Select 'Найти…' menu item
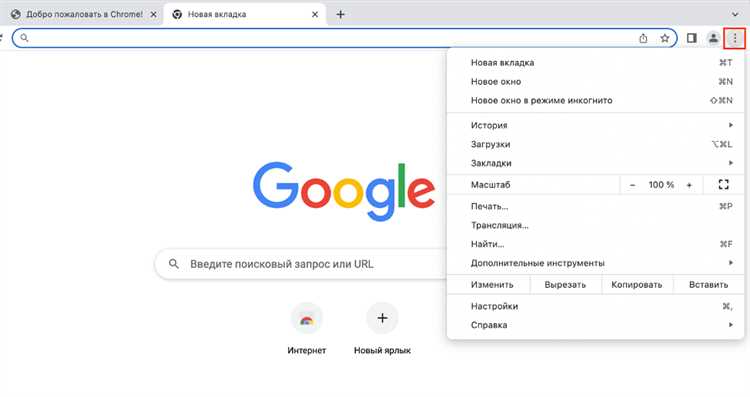Screen dimensions: 750x397 596,244
